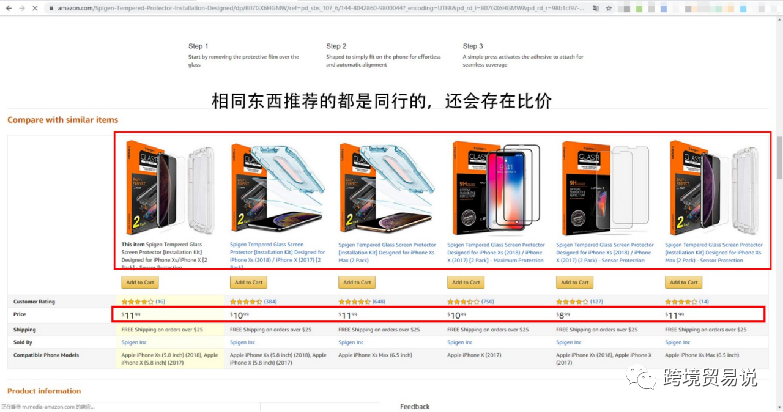Viewport: 783px width, 412px height.
Task: Open first product's star rating
Action: [x=137, y=302]
